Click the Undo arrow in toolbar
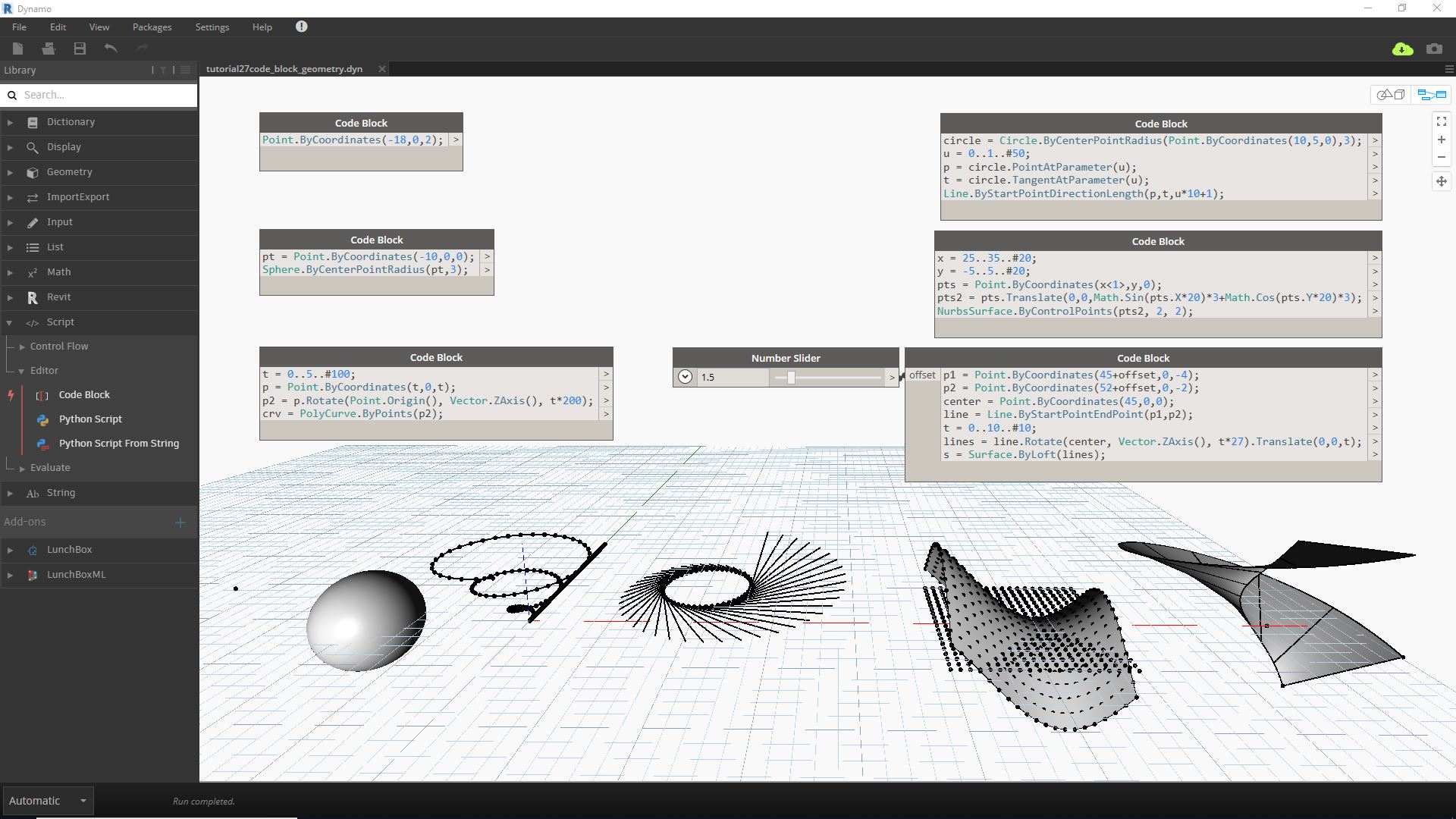 pos(111,49)
